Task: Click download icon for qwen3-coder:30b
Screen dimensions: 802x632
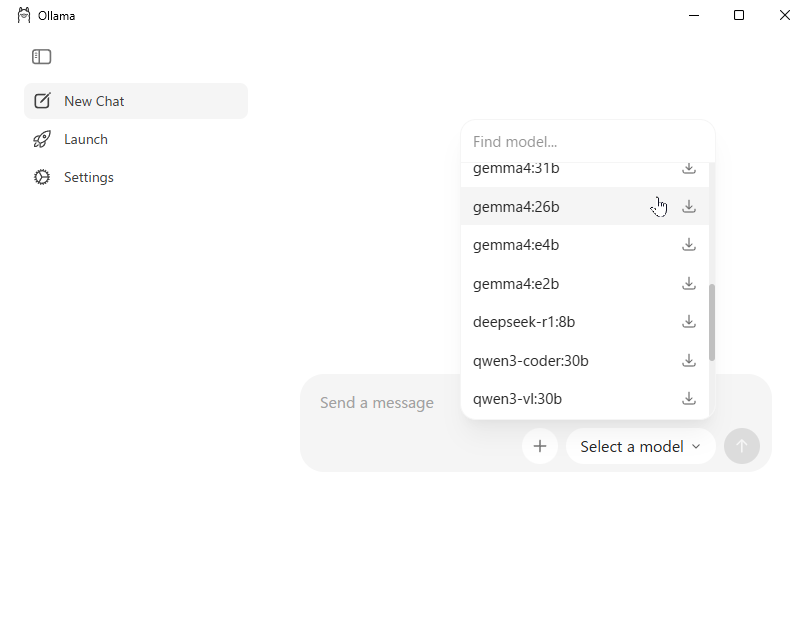Action: [x=689, y=360]
